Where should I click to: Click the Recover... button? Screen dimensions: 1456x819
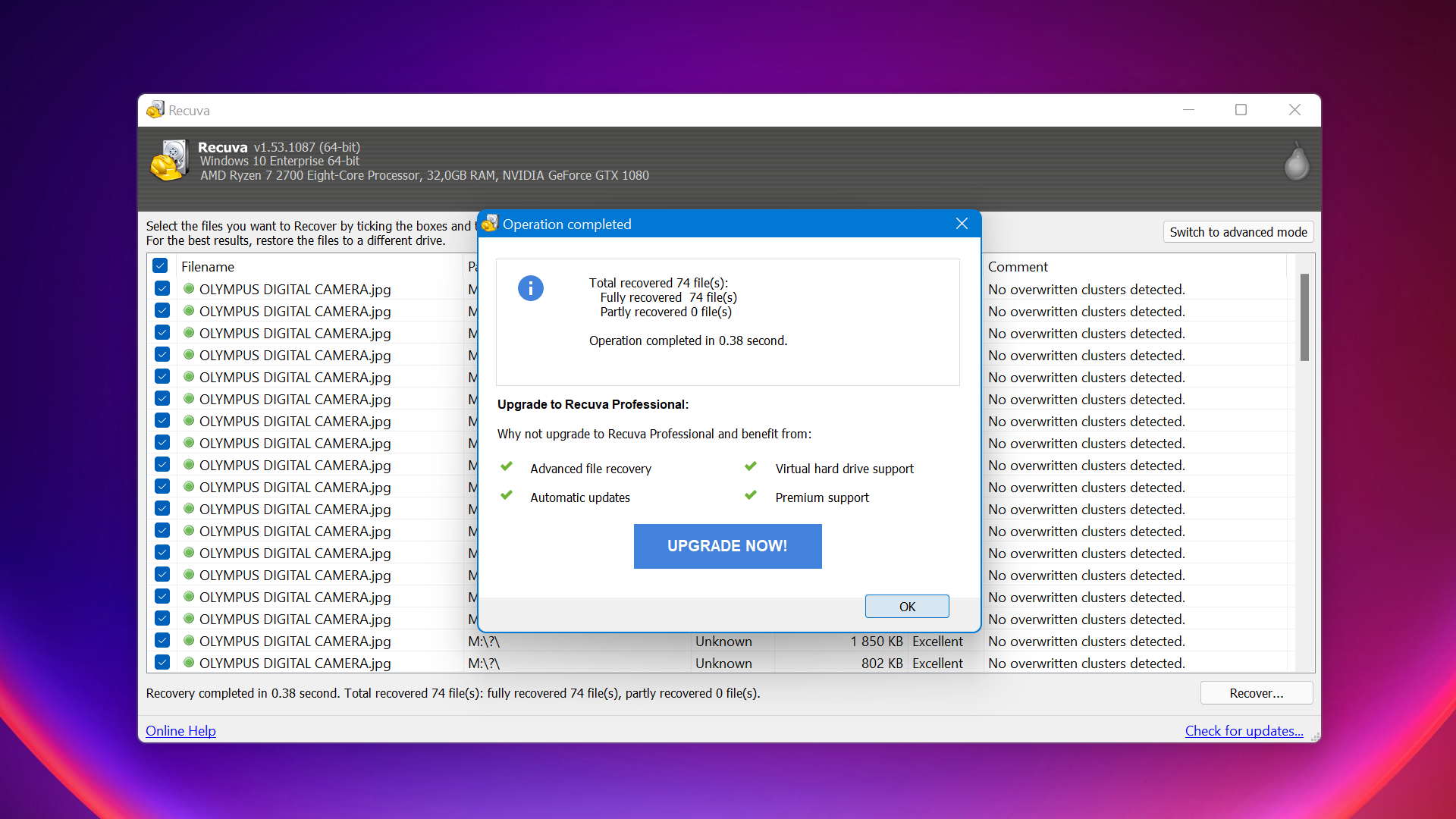coord(1257,693)
